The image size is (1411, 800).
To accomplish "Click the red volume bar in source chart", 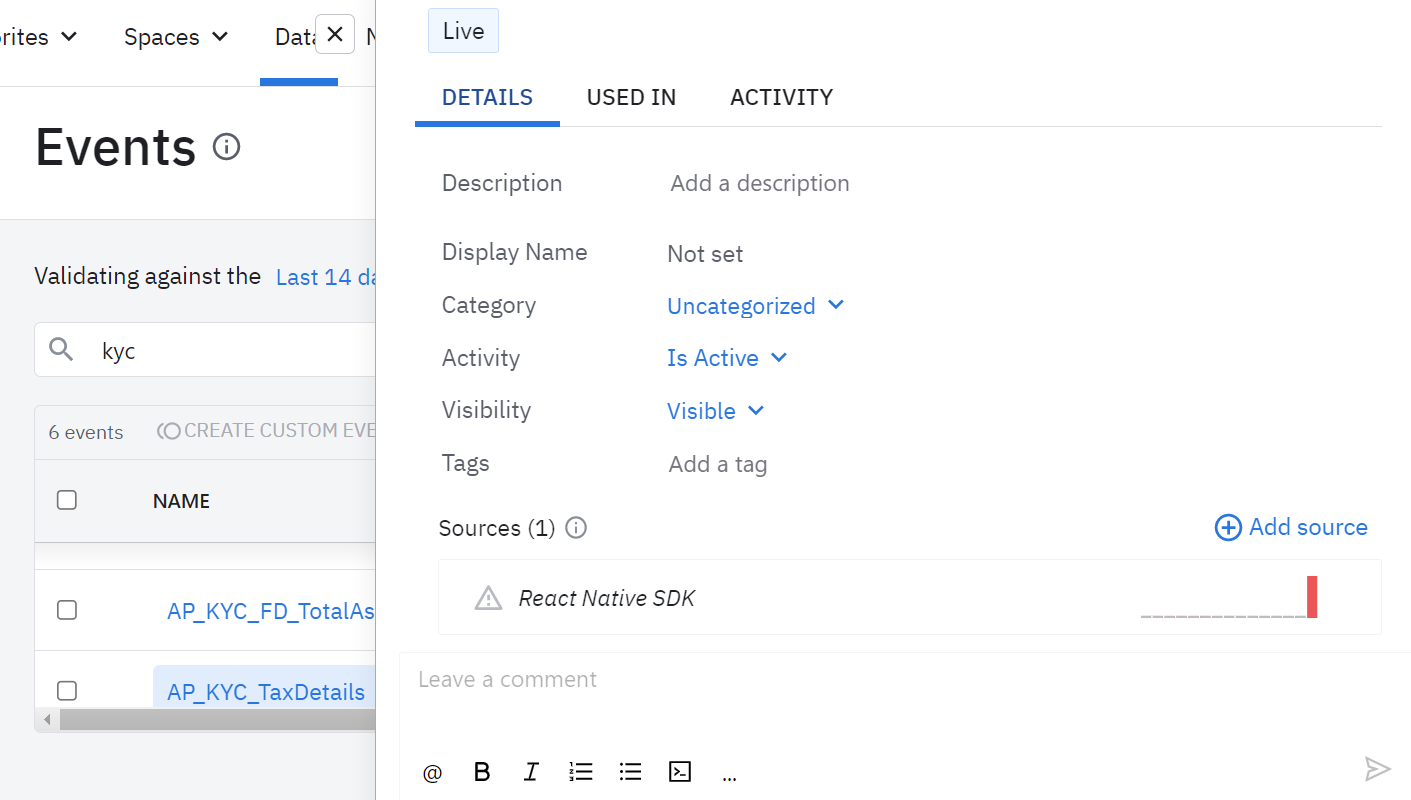I will 1312,597.
